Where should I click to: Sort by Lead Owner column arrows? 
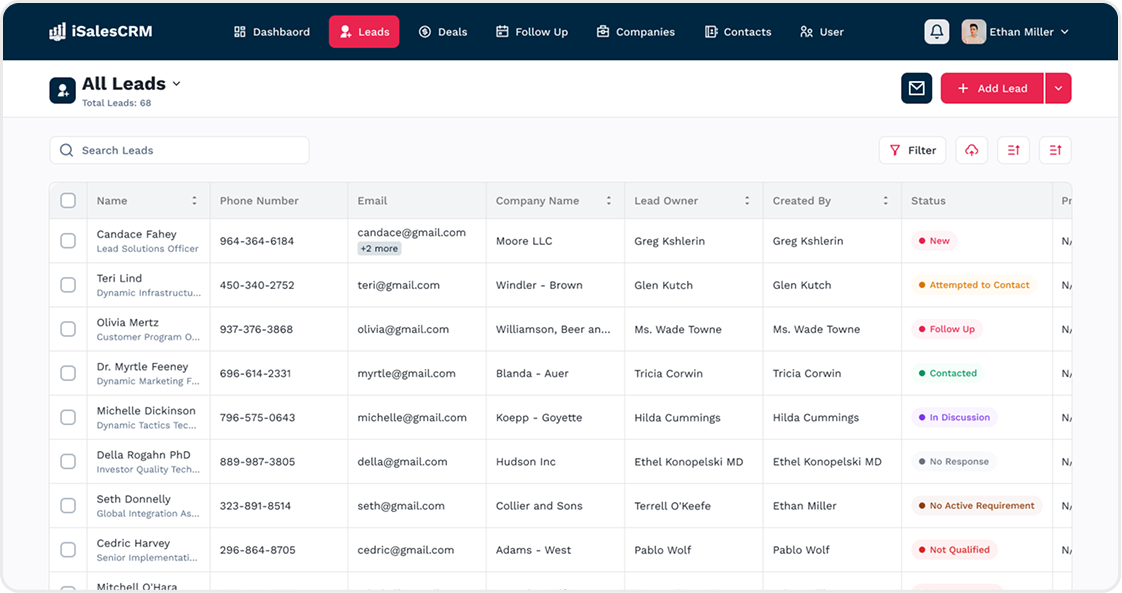pos(747,201)
